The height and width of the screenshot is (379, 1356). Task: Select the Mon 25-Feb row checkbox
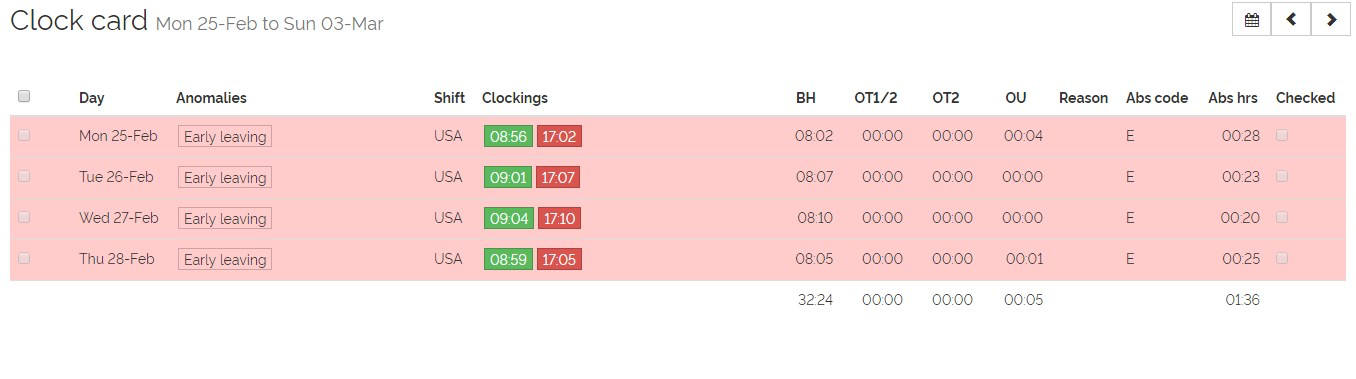tap(24, 135)
